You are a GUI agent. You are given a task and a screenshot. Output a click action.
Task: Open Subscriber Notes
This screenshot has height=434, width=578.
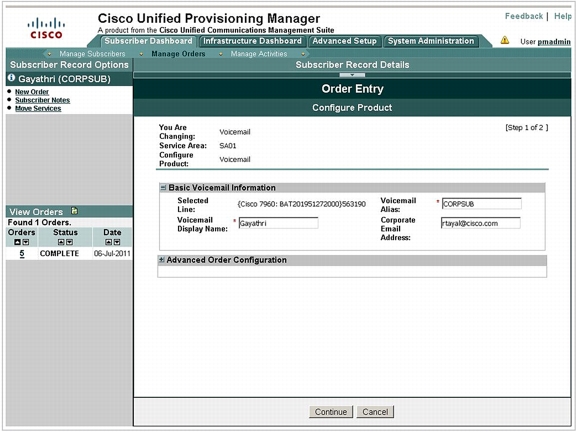click(x=42, y=100)
